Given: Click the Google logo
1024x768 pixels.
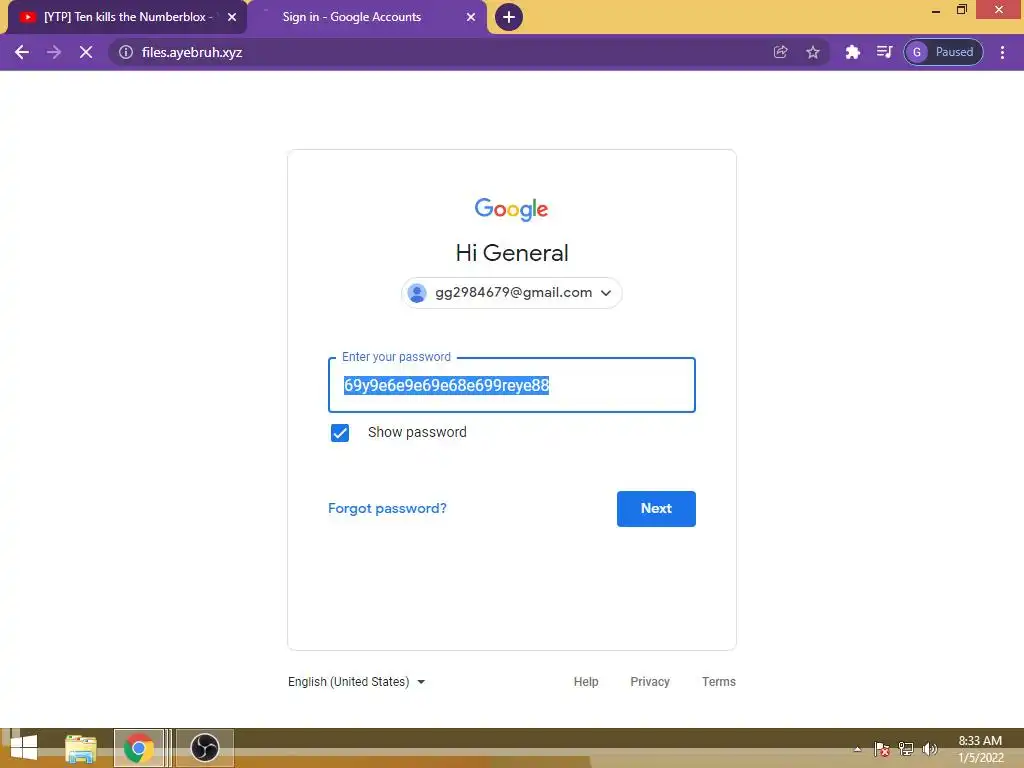Looking at the screenshot, I should point(511,209).
